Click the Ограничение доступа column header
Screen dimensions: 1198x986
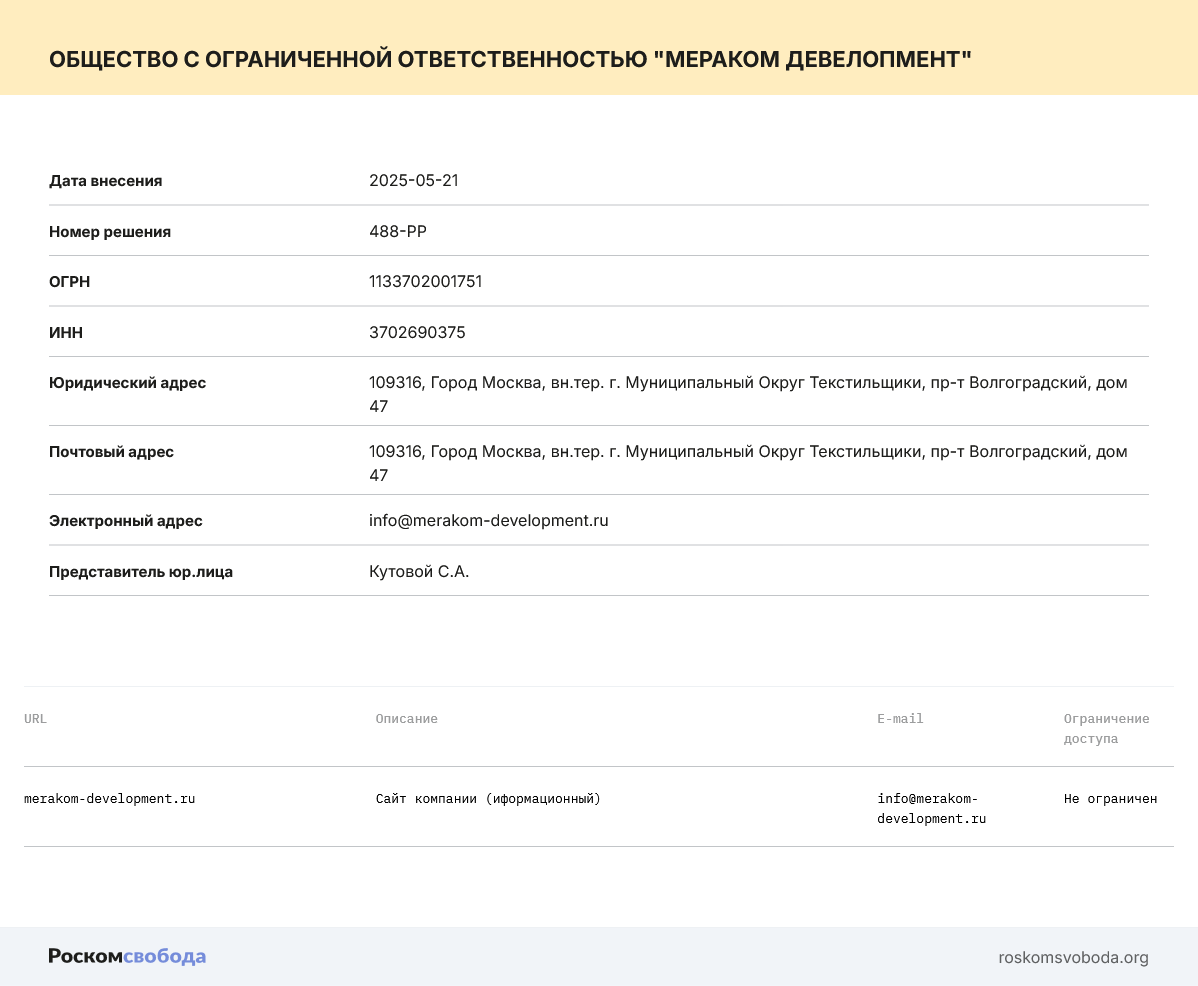[1106, 729]
